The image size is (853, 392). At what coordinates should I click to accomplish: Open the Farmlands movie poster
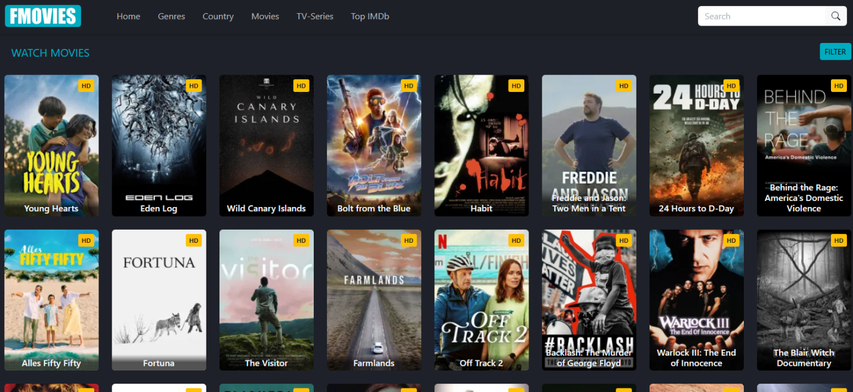pos(374,300)
